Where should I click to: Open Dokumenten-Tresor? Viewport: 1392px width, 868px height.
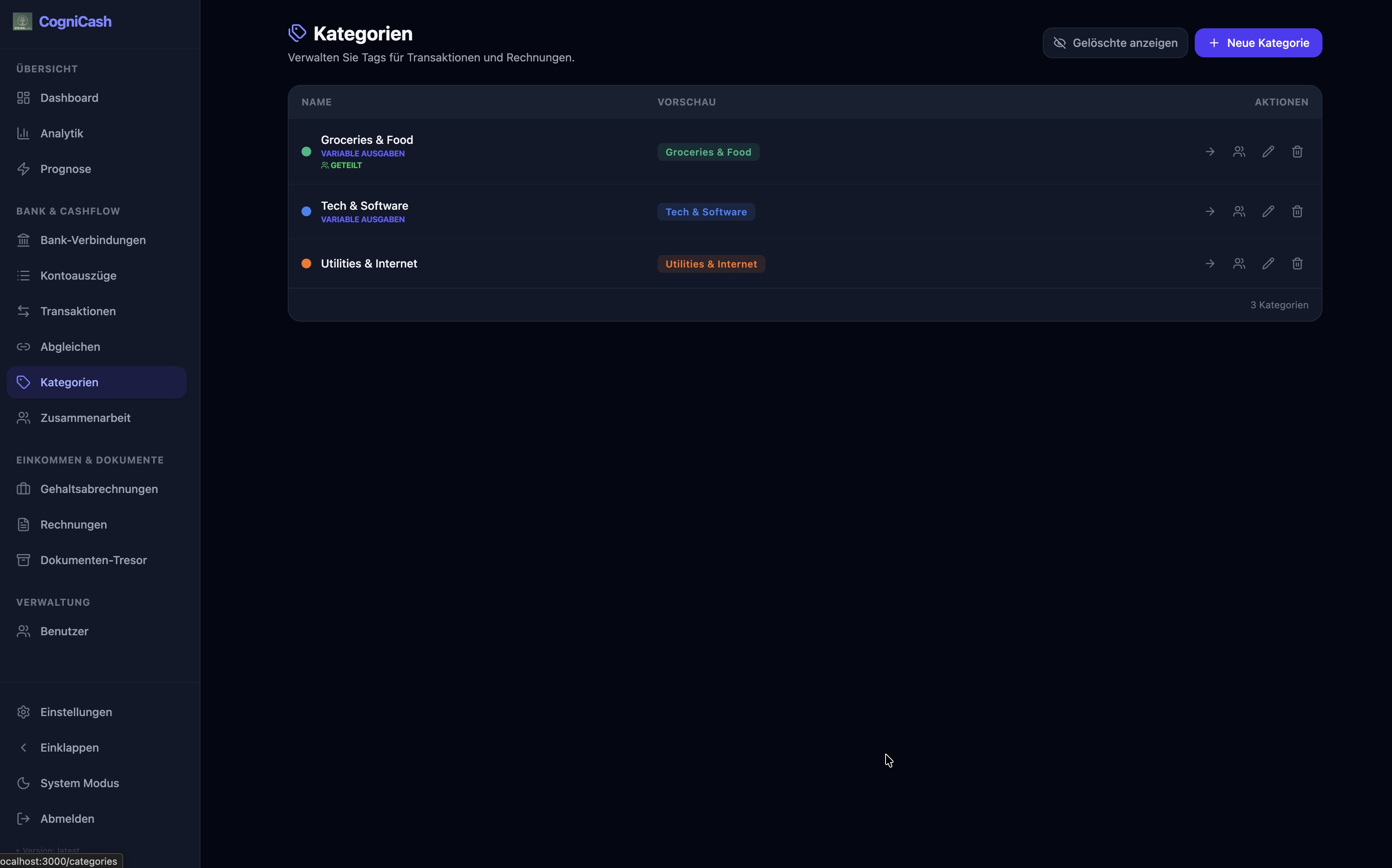(x=97, y=560)
